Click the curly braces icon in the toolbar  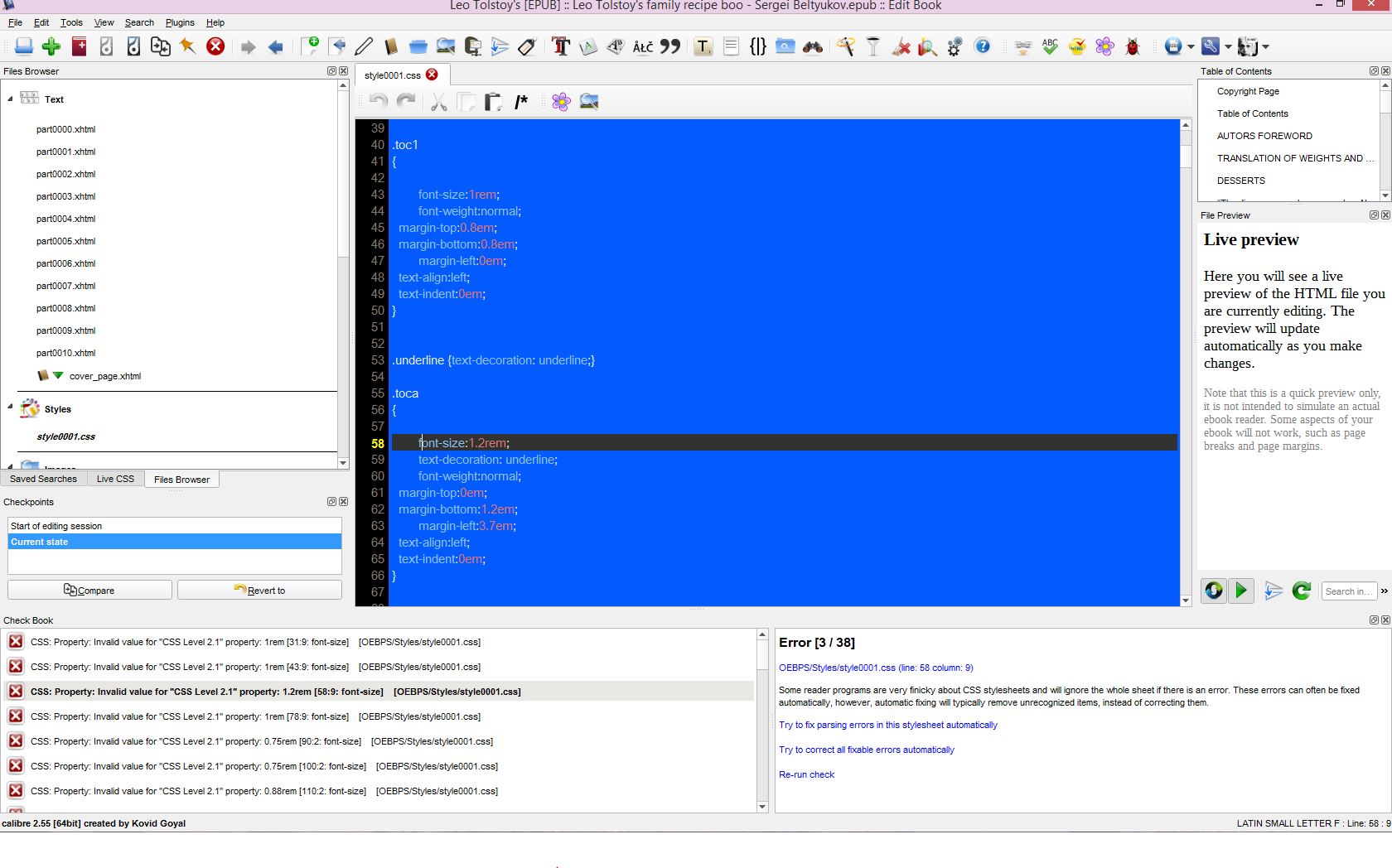pos(757,47)
